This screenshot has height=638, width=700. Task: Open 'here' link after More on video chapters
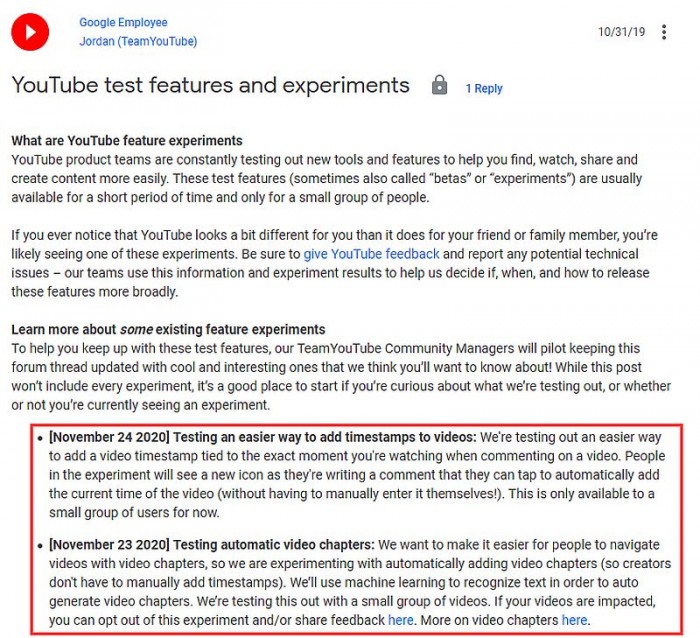point(574,620)
